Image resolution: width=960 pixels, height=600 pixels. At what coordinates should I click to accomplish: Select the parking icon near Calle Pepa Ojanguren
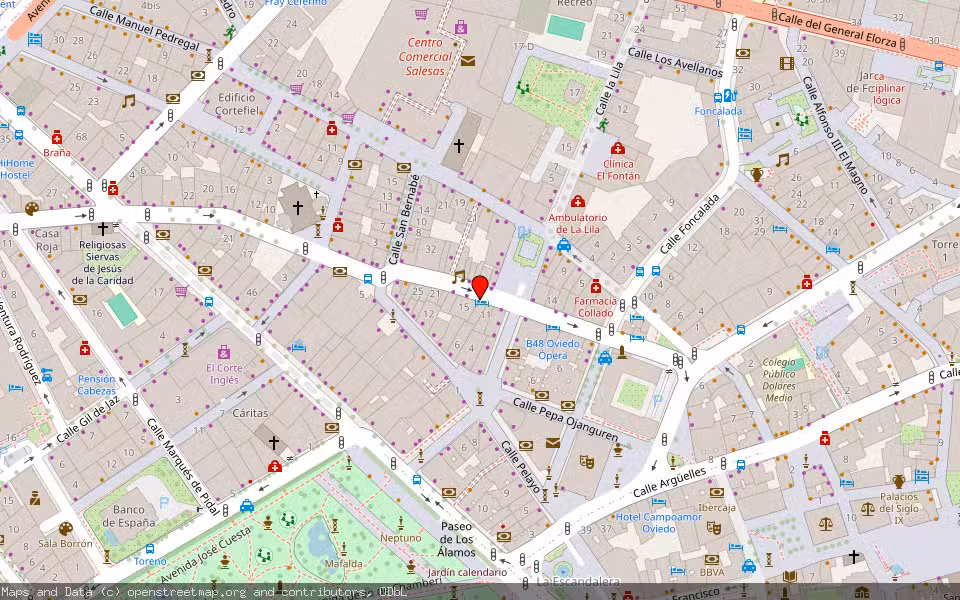pos(658,401)
